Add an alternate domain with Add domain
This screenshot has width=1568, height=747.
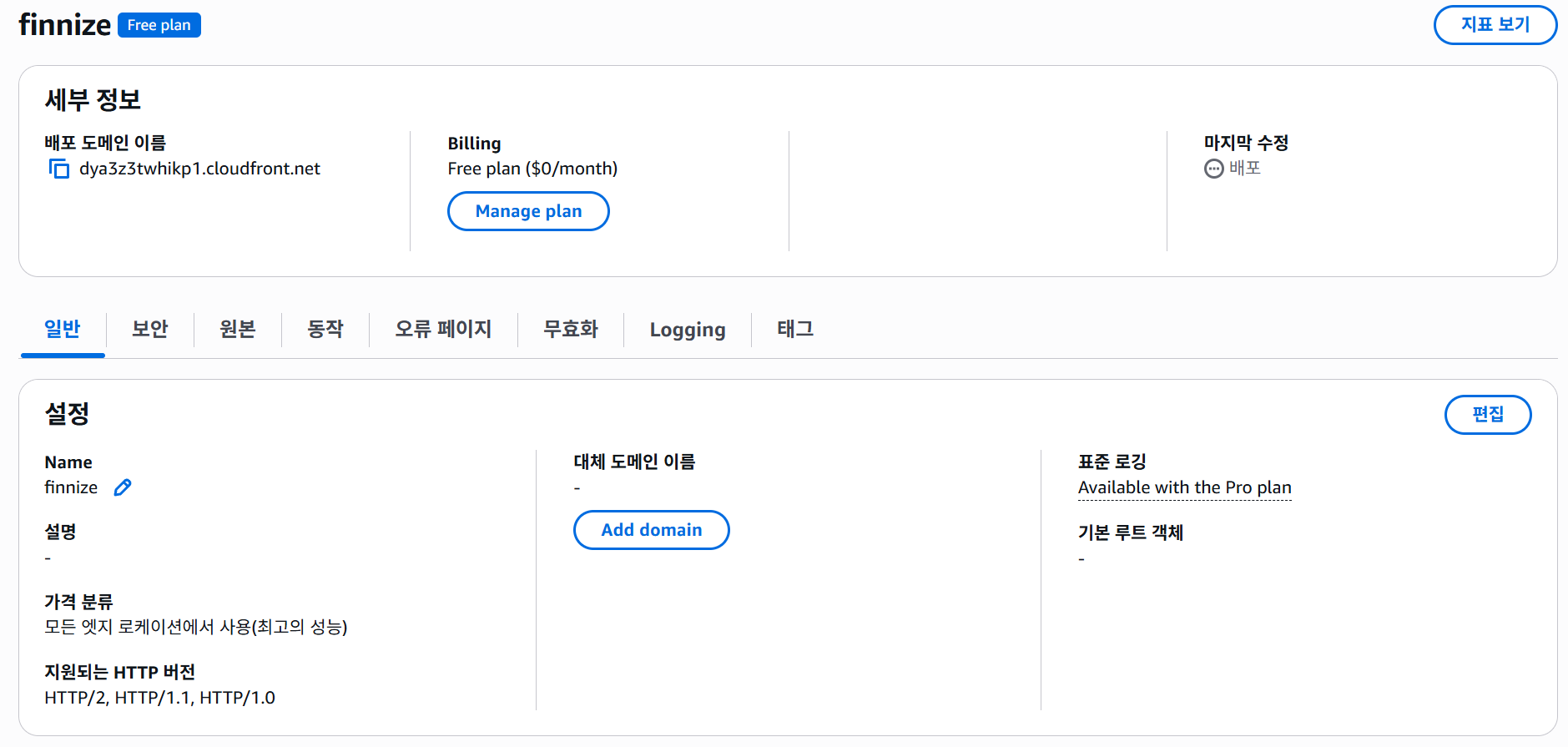click(651, 530)
